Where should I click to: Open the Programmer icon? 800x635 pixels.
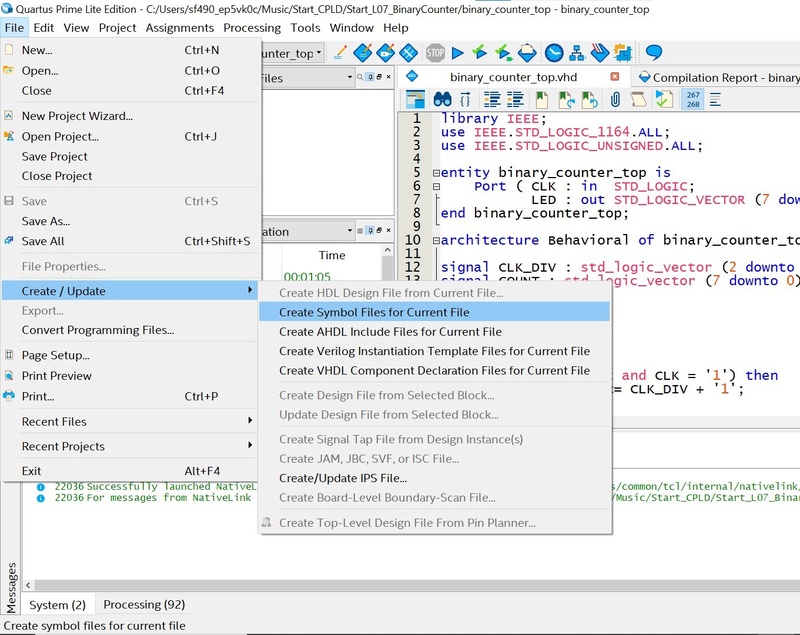[600, 53]
